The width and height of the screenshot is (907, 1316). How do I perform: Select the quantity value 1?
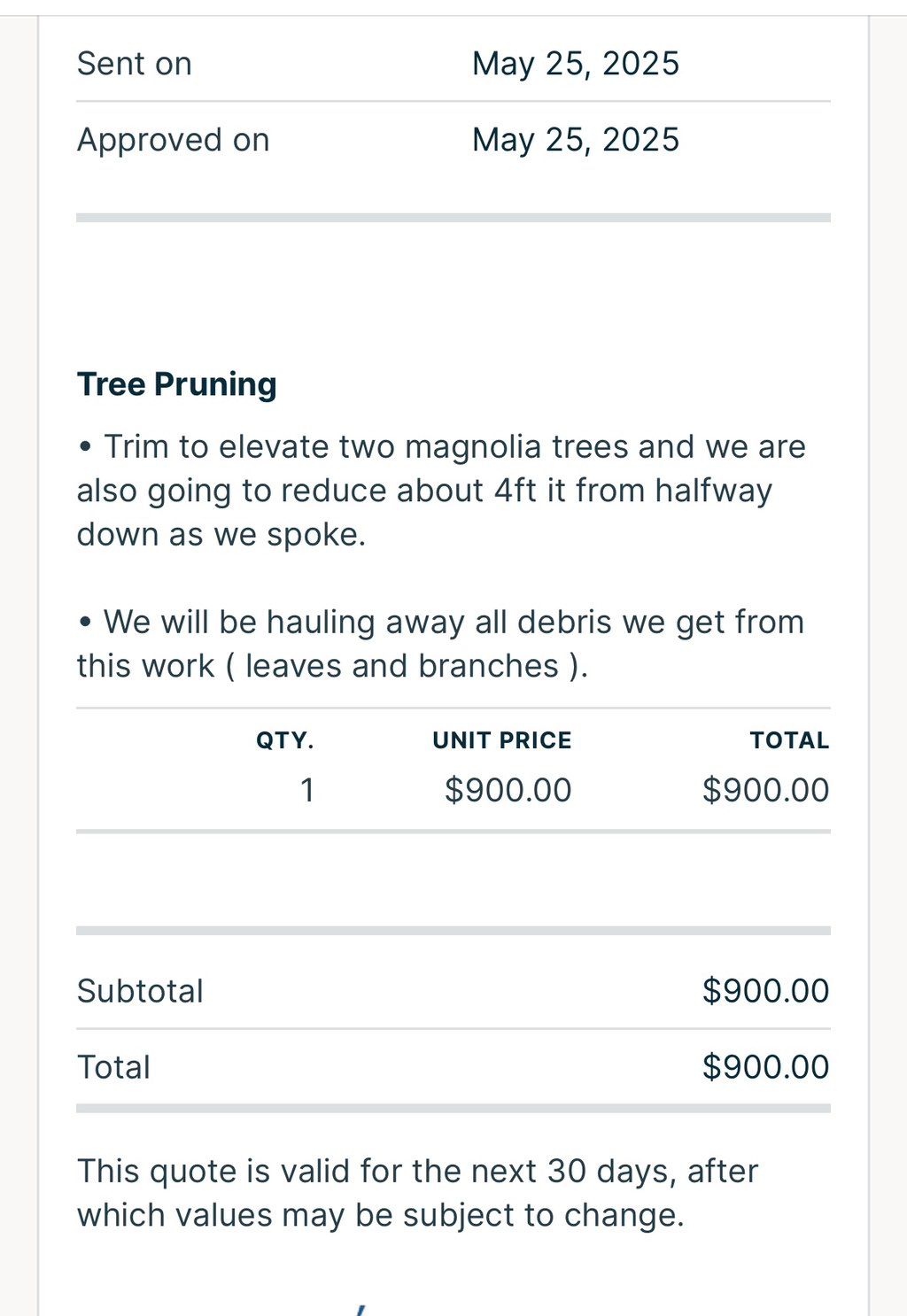(x=307, y=790)
